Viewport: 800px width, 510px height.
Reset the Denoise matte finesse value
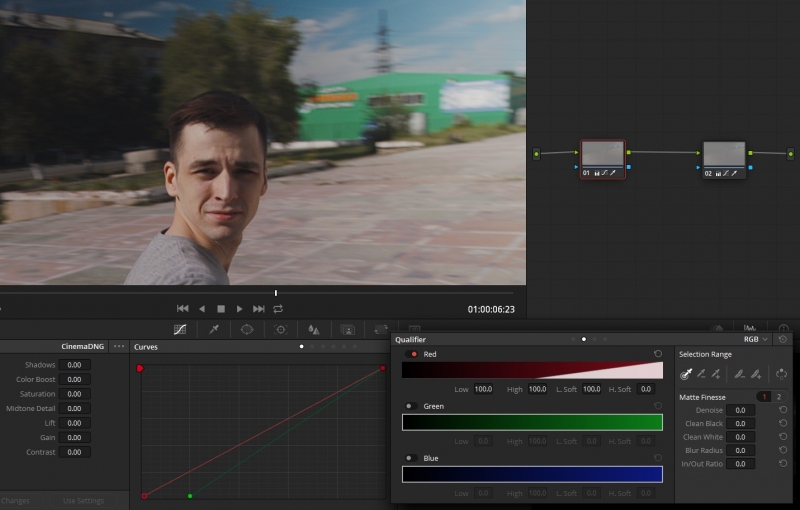[x=782, y=410]
